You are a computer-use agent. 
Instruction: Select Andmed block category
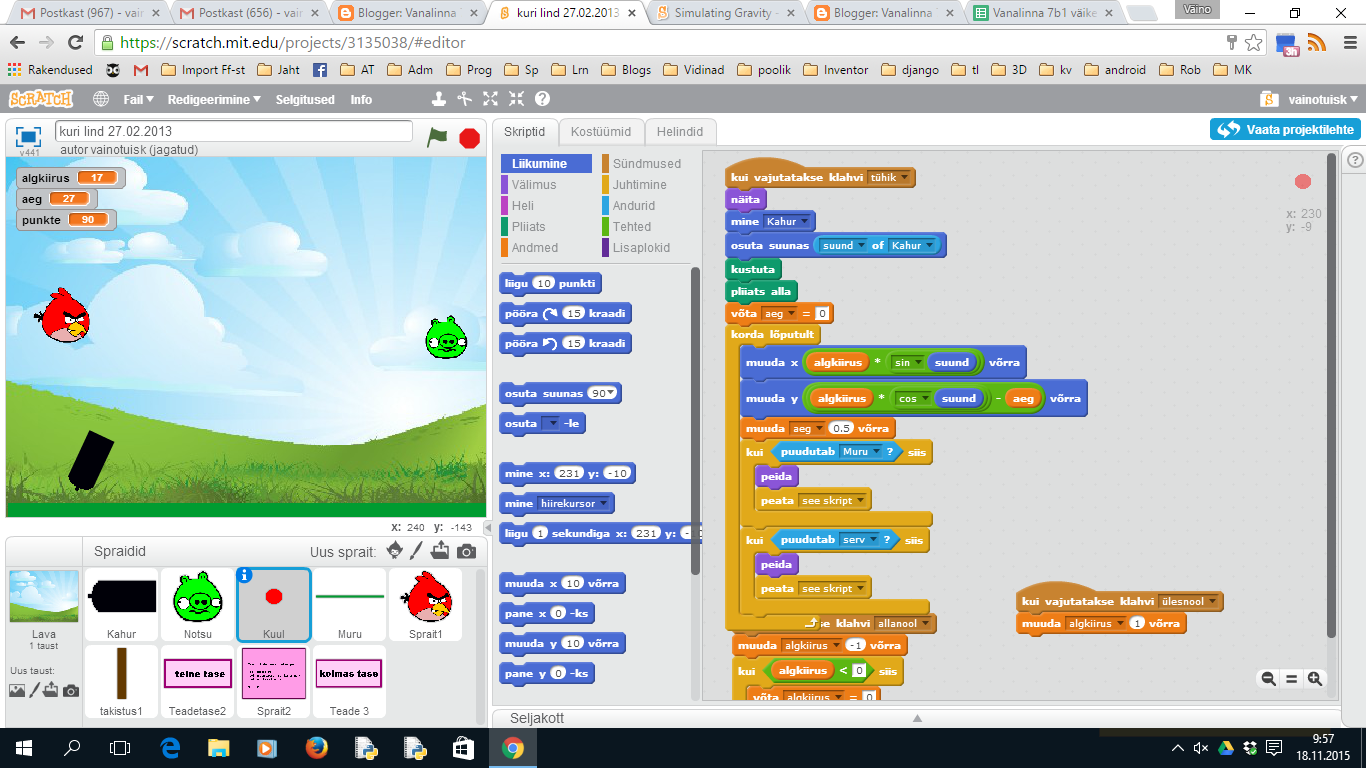tap(548, 248)
